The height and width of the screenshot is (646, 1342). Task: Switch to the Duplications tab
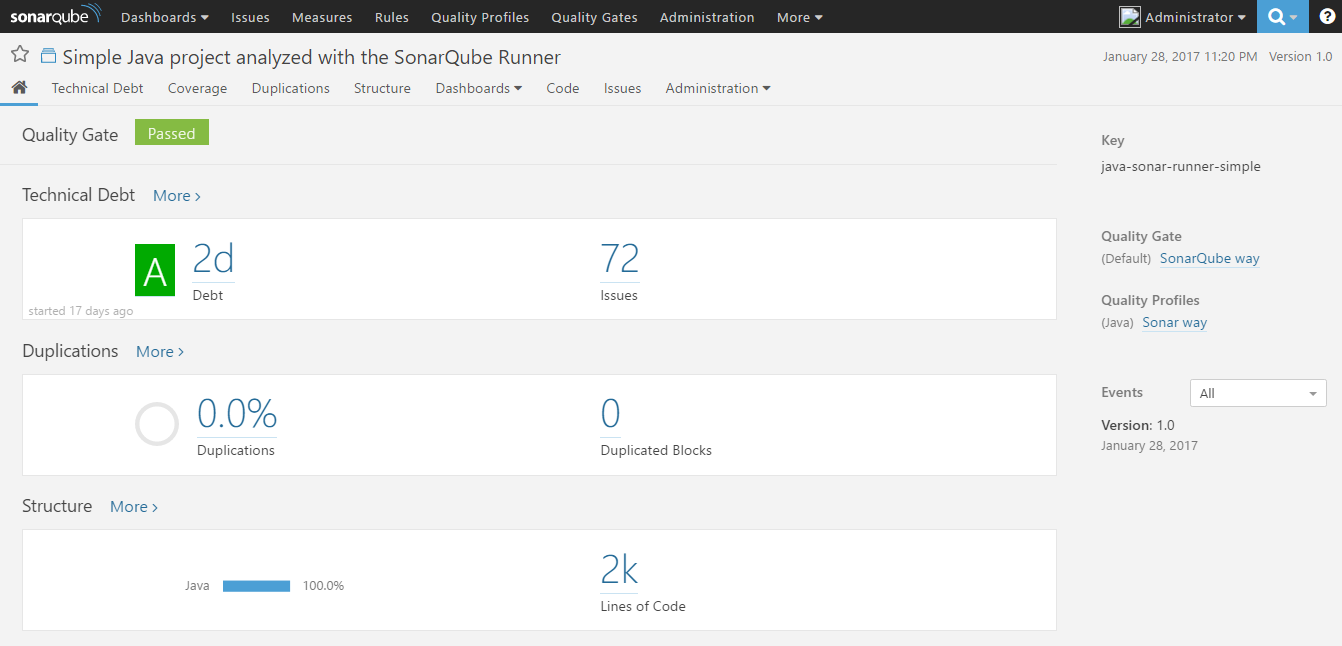point(291,88)
